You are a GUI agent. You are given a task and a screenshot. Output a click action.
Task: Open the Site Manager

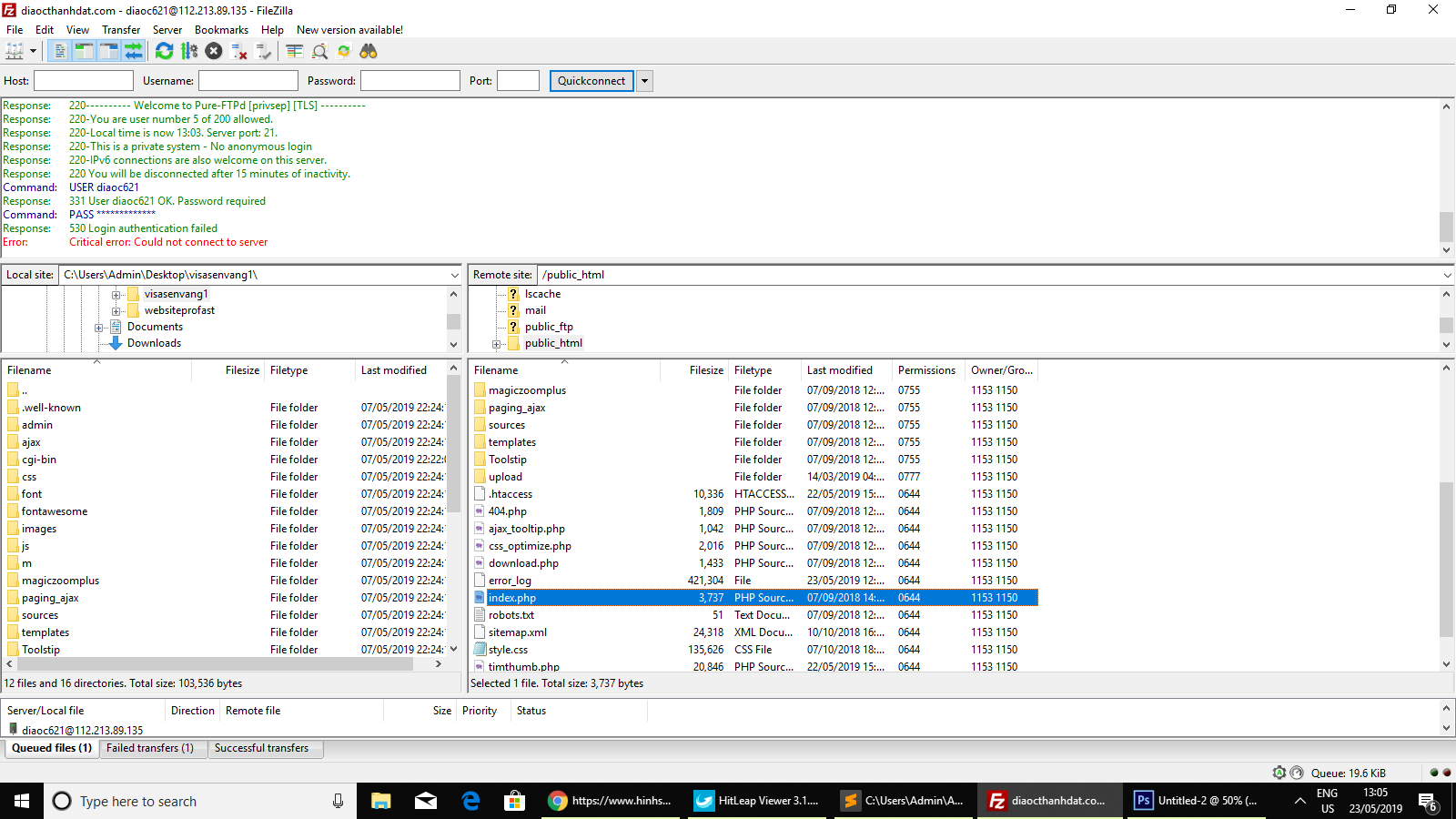click(15, 51)
